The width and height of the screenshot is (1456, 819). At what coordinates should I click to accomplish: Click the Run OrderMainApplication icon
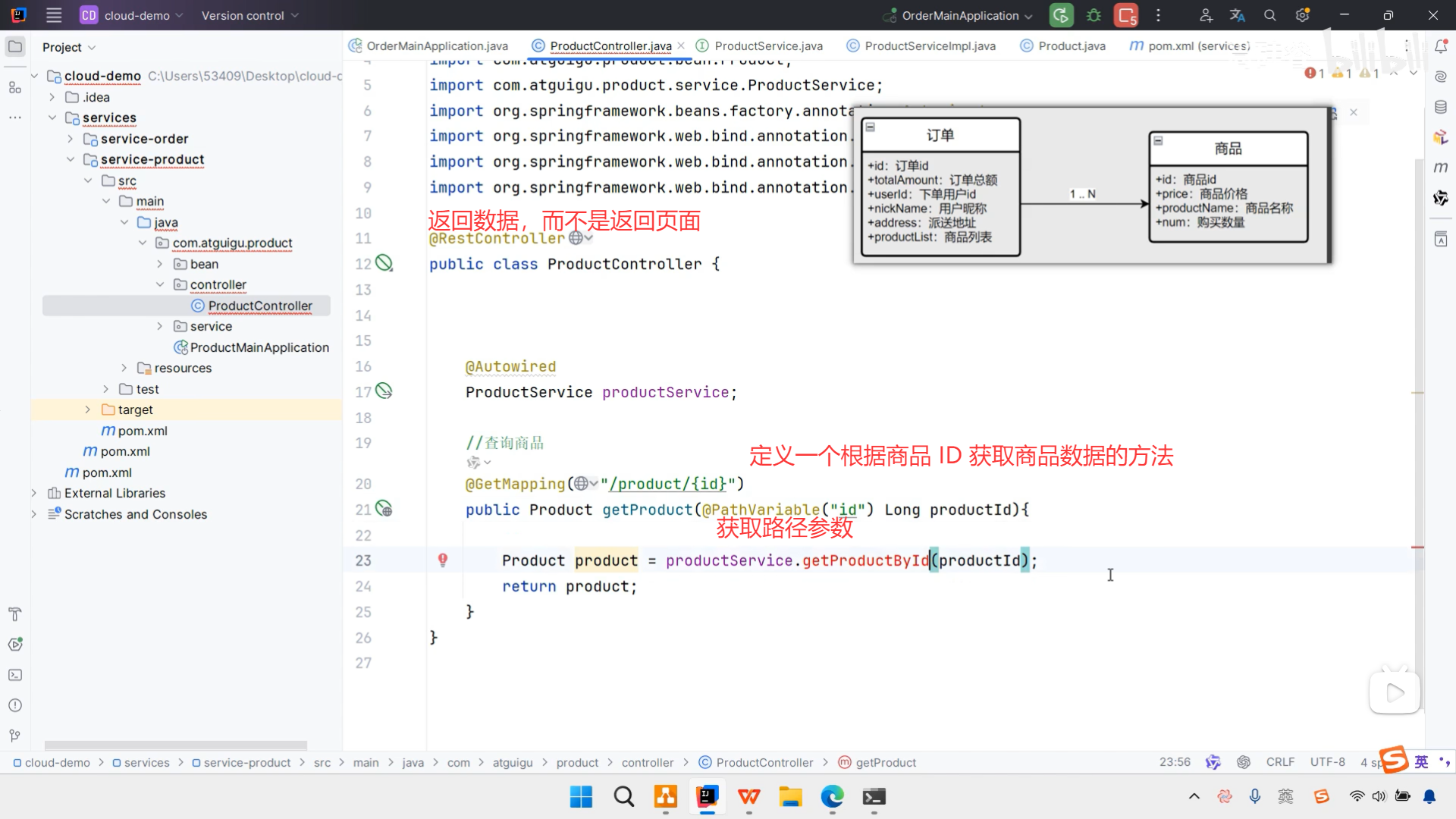coord(1061,15)
